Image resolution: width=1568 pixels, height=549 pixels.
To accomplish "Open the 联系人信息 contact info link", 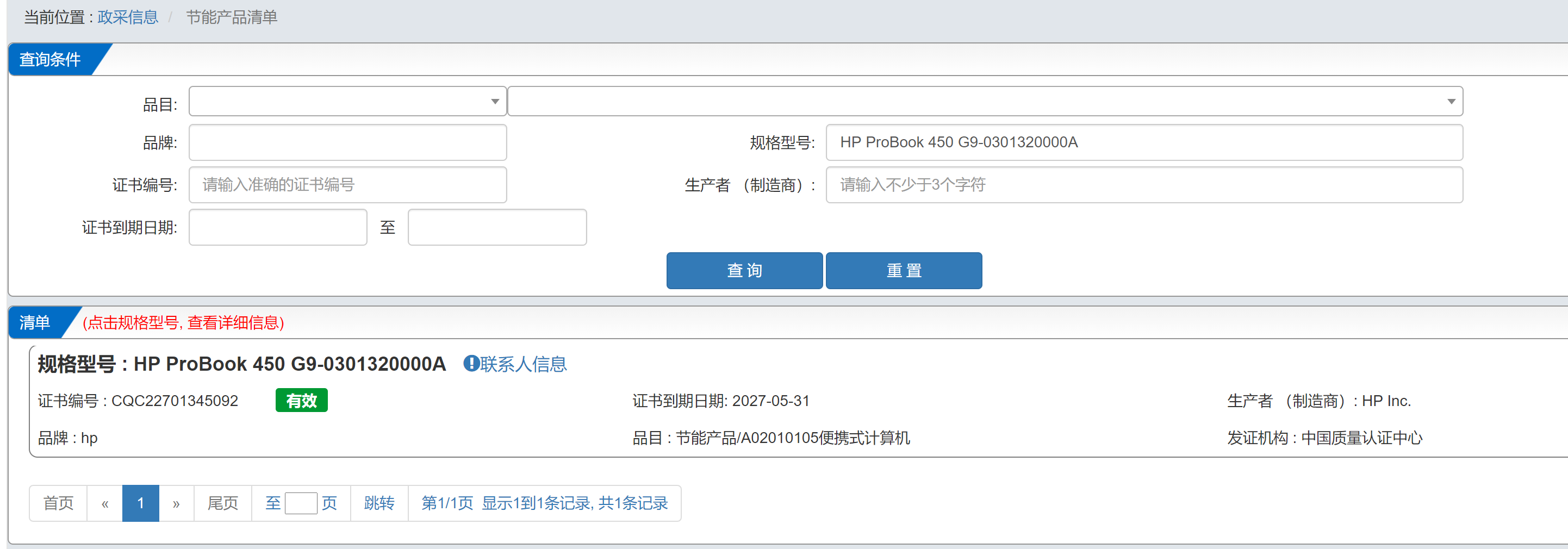I will click(x=523, y=364).
